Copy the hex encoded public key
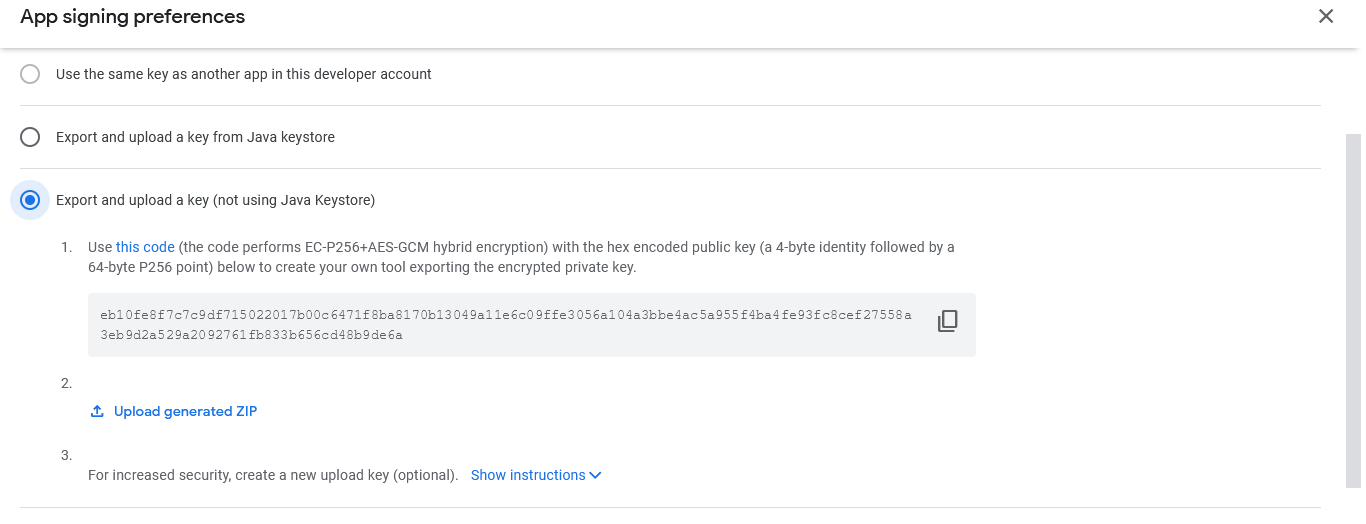1366x524 pixels. pyautogui.click(x=947, y=321)
